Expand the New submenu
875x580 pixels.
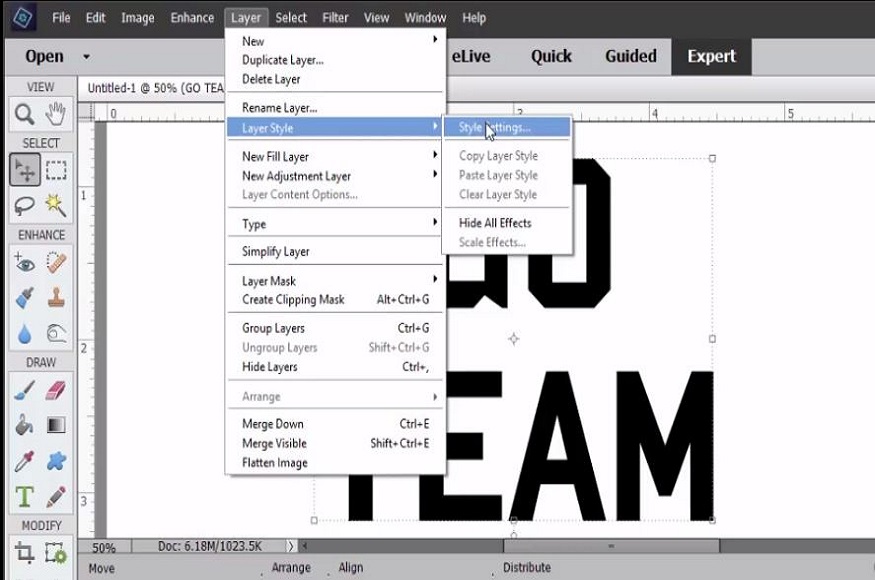(x=335, y=41)
